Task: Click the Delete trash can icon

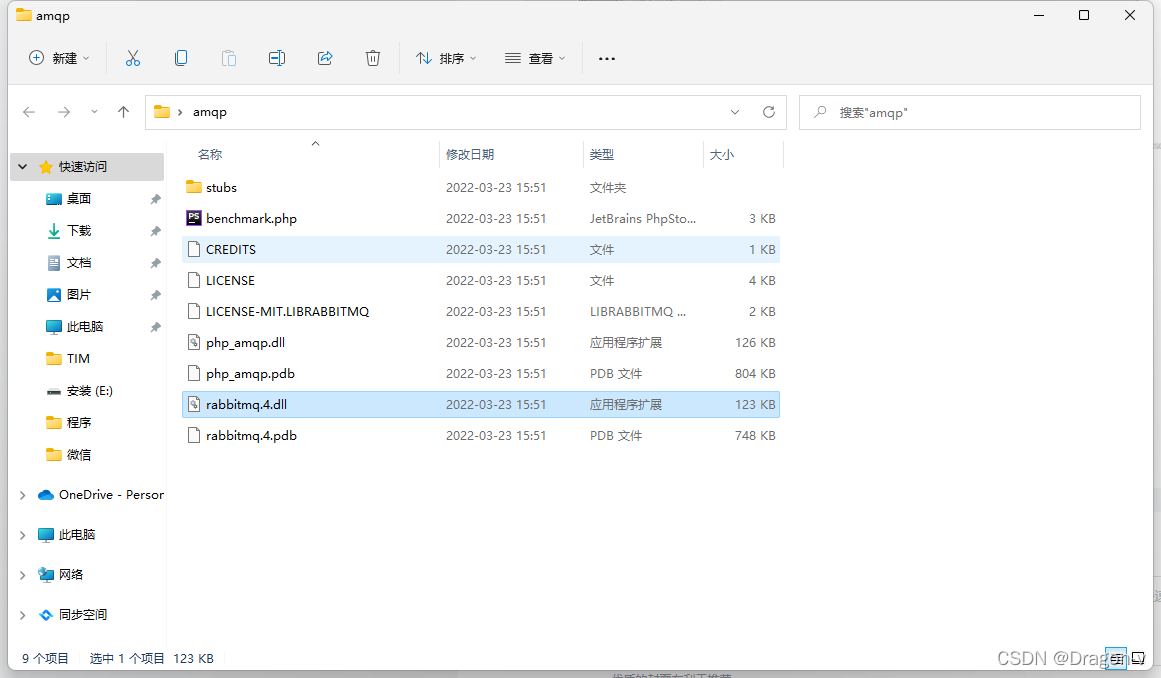Action: [373, 58]
